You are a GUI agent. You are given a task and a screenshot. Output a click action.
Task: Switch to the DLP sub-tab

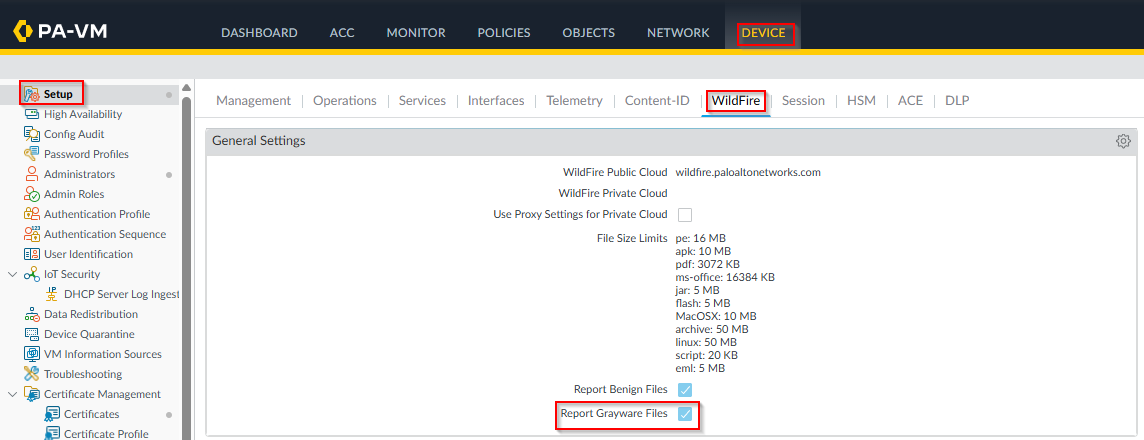coord(956,101)
